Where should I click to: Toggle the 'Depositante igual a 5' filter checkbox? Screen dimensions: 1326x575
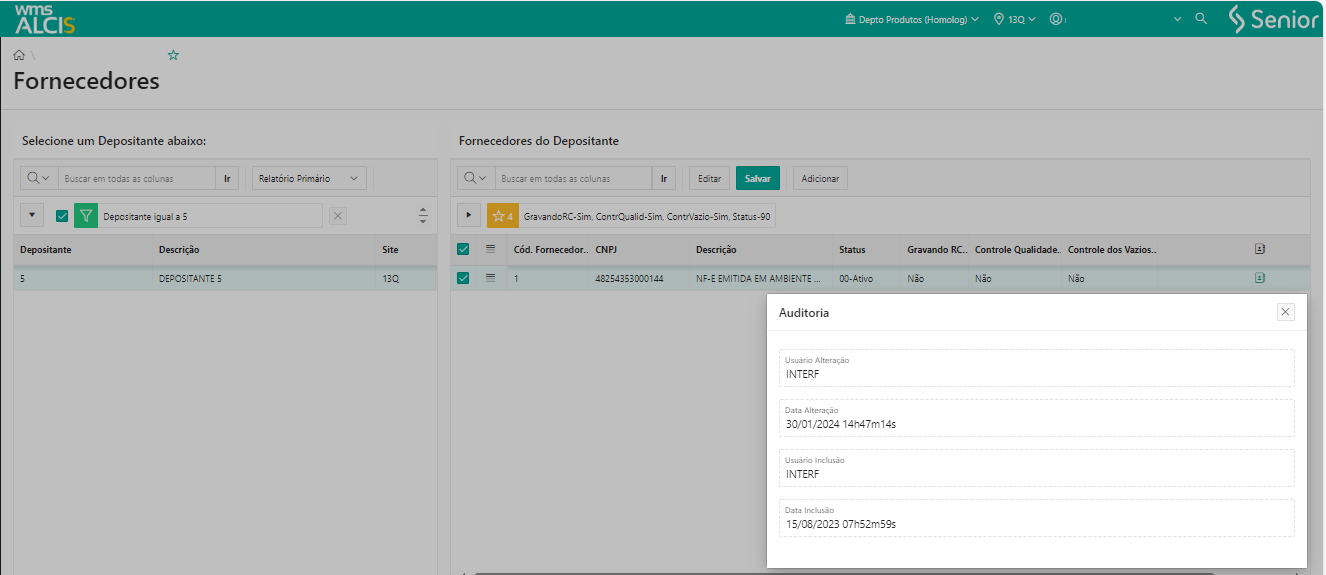[x=62, y=216]
